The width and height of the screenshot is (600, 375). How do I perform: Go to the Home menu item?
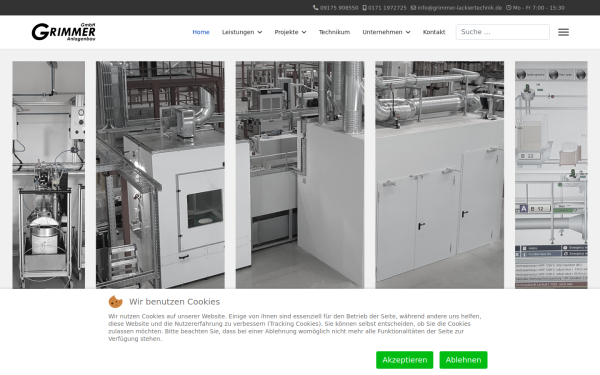pos(201,32)
